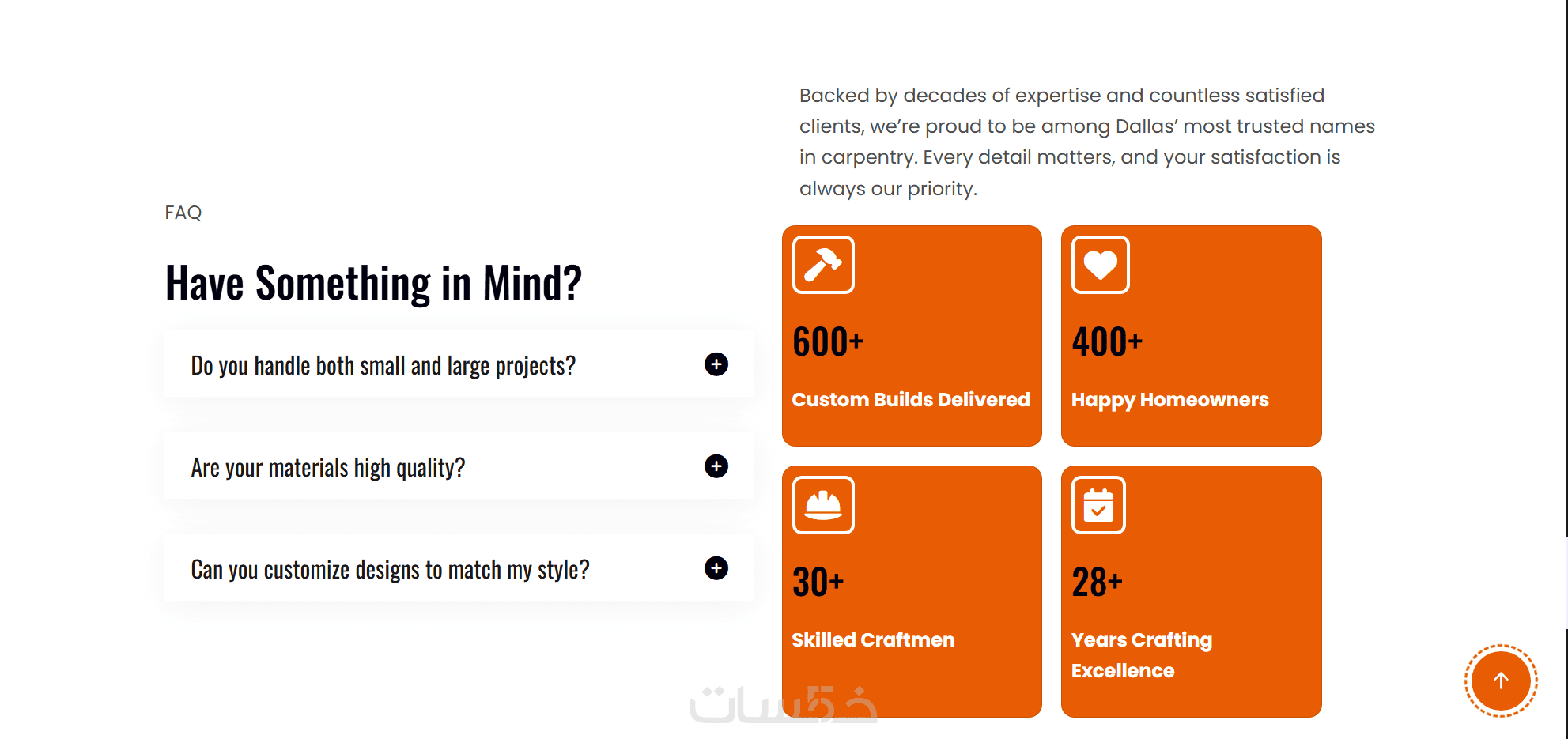Screen dimensions: 1568x739
Task: Click the heart icon on Happy Homeowners card
Action: click(x=1100, y=265)
